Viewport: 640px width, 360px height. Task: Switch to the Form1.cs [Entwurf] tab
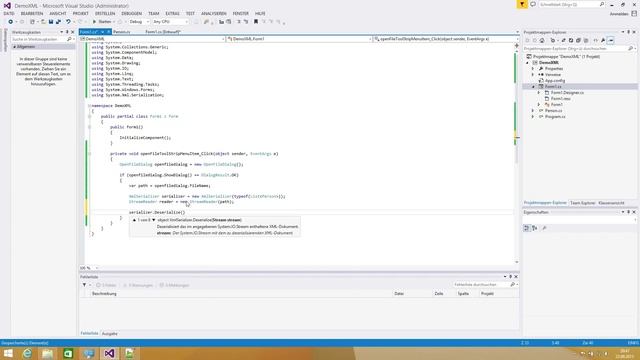click(x=163, y=32)
